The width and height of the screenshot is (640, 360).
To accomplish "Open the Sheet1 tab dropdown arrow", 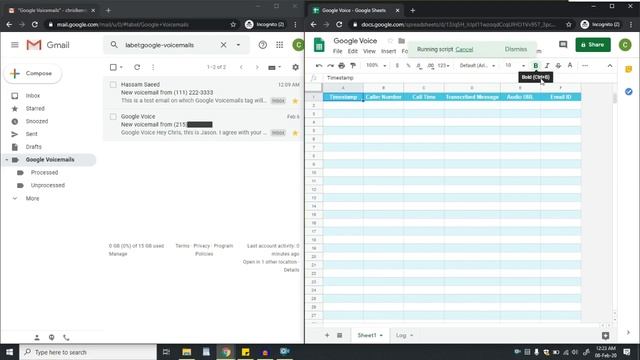I will click(381, 336).
